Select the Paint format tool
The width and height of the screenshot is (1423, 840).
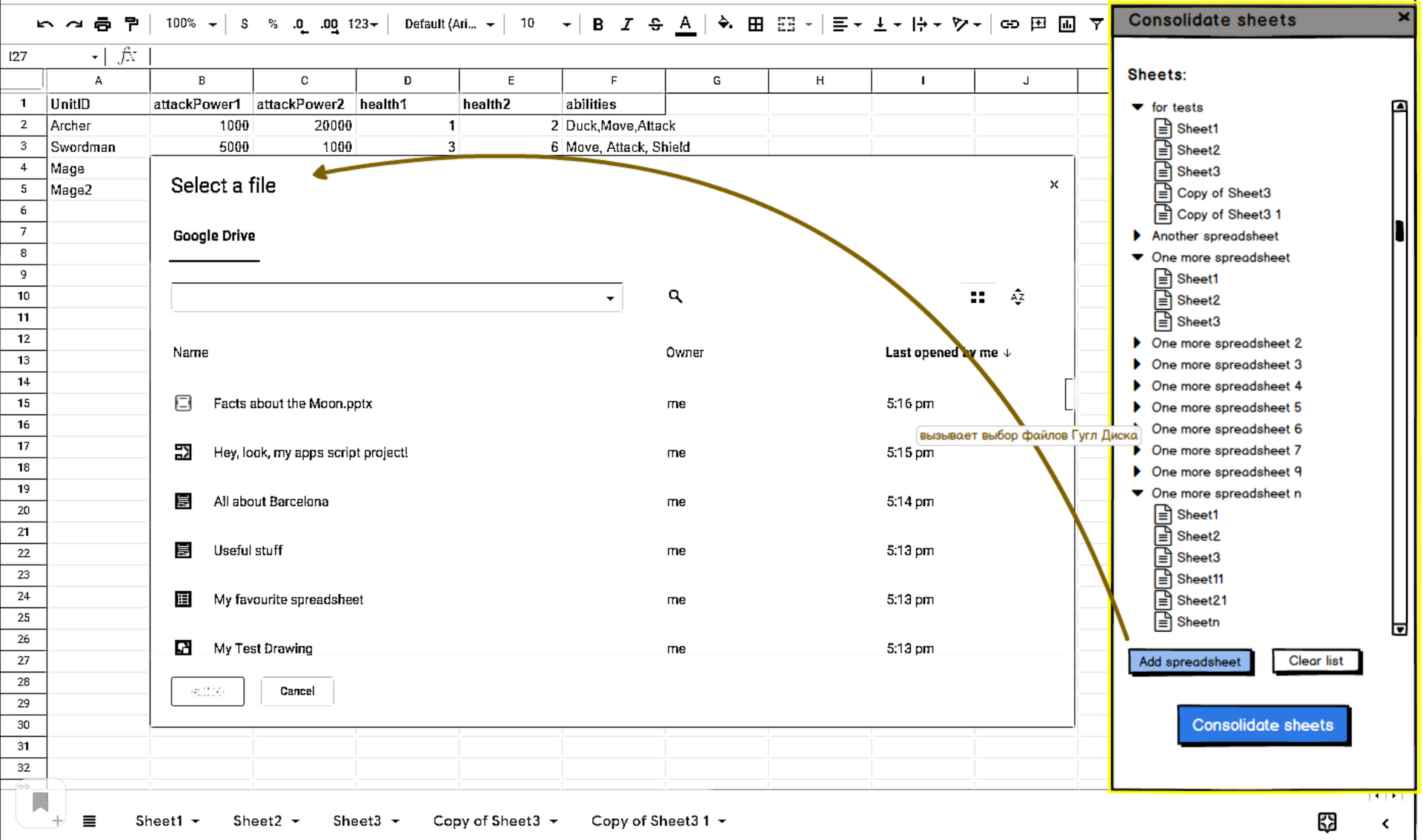[132, 24]
